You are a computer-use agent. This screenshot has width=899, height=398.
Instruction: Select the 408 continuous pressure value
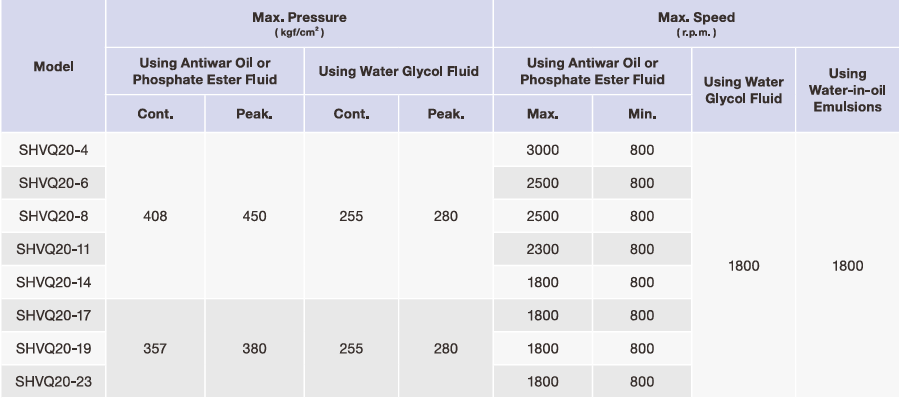pos(155,216)
